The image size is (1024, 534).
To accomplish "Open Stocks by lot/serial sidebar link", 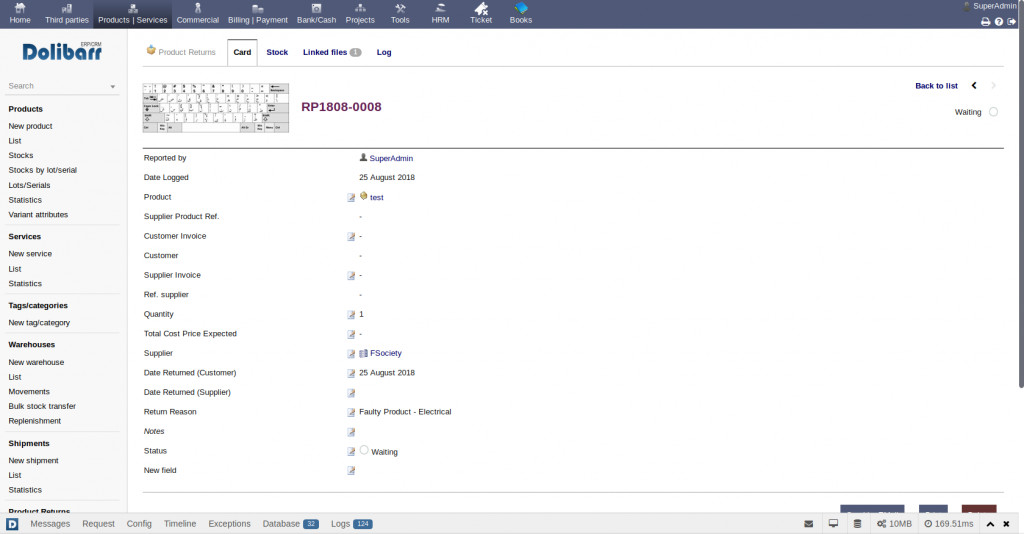I will [42, 170].
